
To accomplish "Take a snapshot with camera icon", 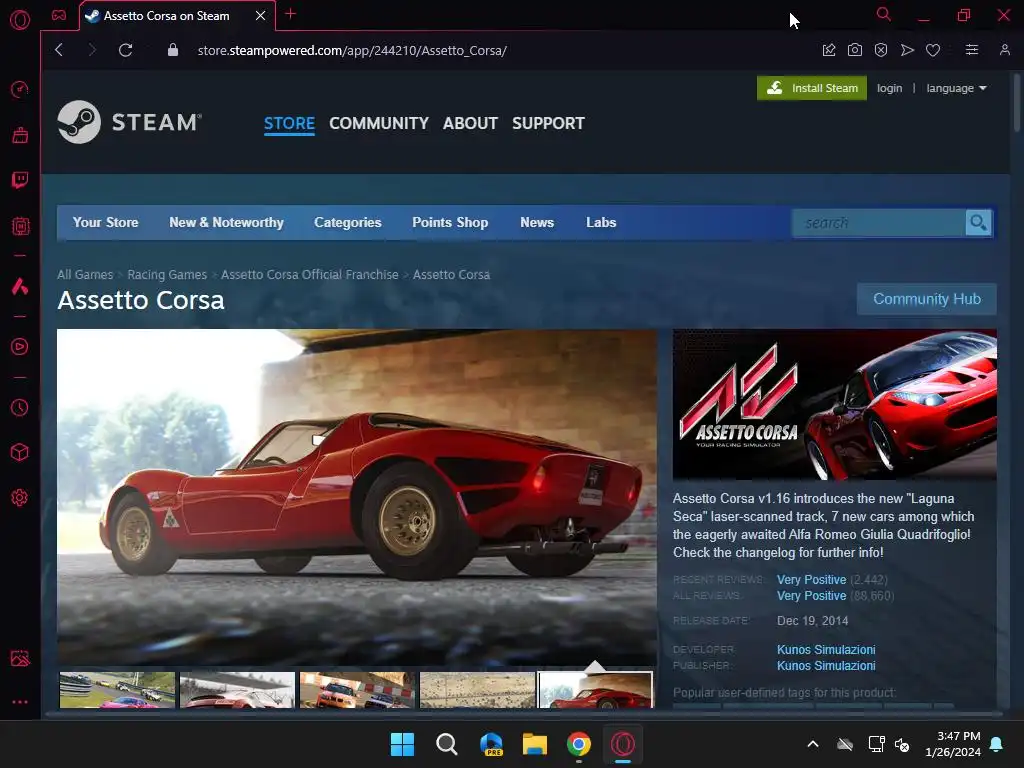I will point(855,50).
